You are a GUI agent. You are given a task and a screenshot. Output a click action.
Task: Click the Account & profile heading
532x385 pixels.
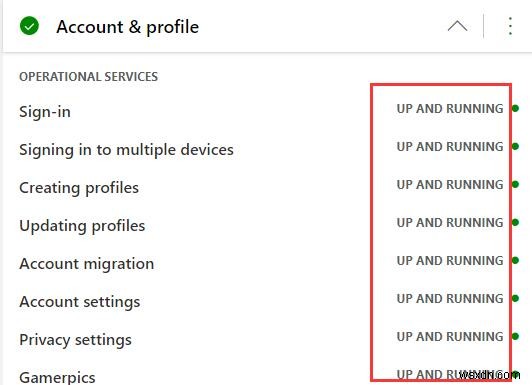click(x=128, y=27)
